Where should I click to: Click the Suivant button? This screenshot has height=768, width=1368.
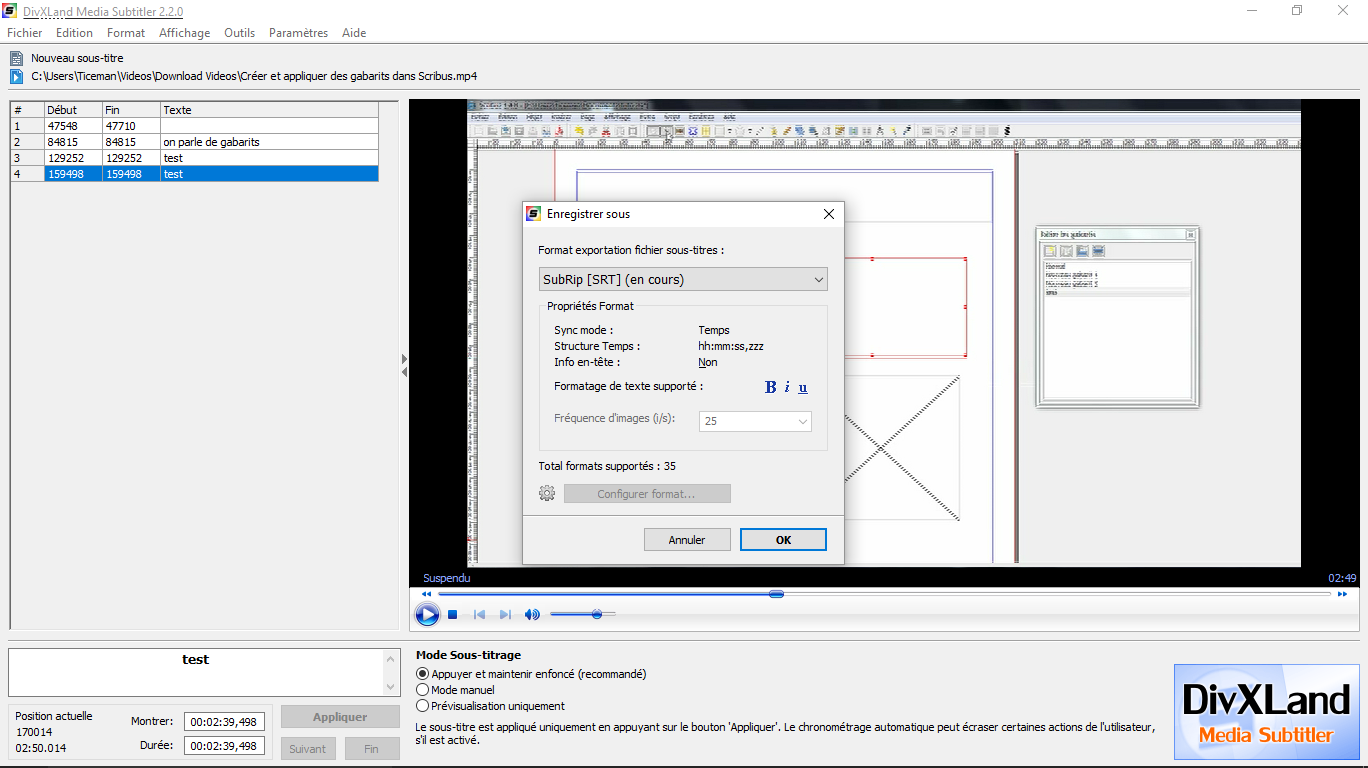[x=308, y=748]
